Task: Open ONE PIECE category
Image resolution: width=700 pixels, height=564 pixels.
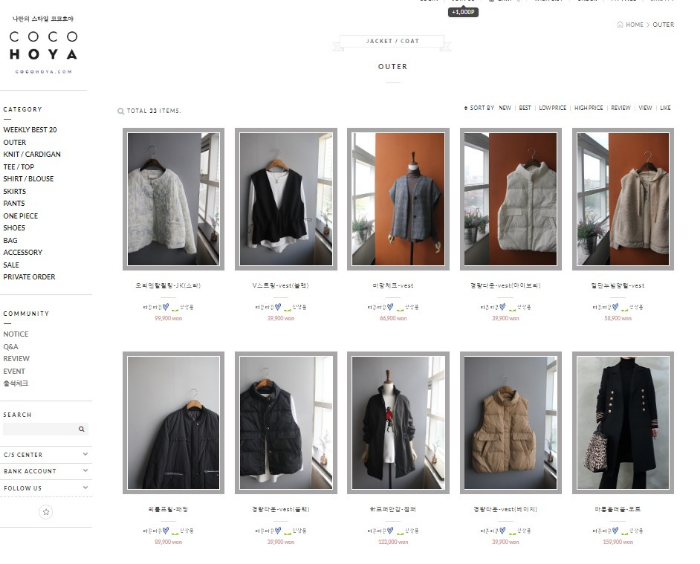Action: pos(21,216)
